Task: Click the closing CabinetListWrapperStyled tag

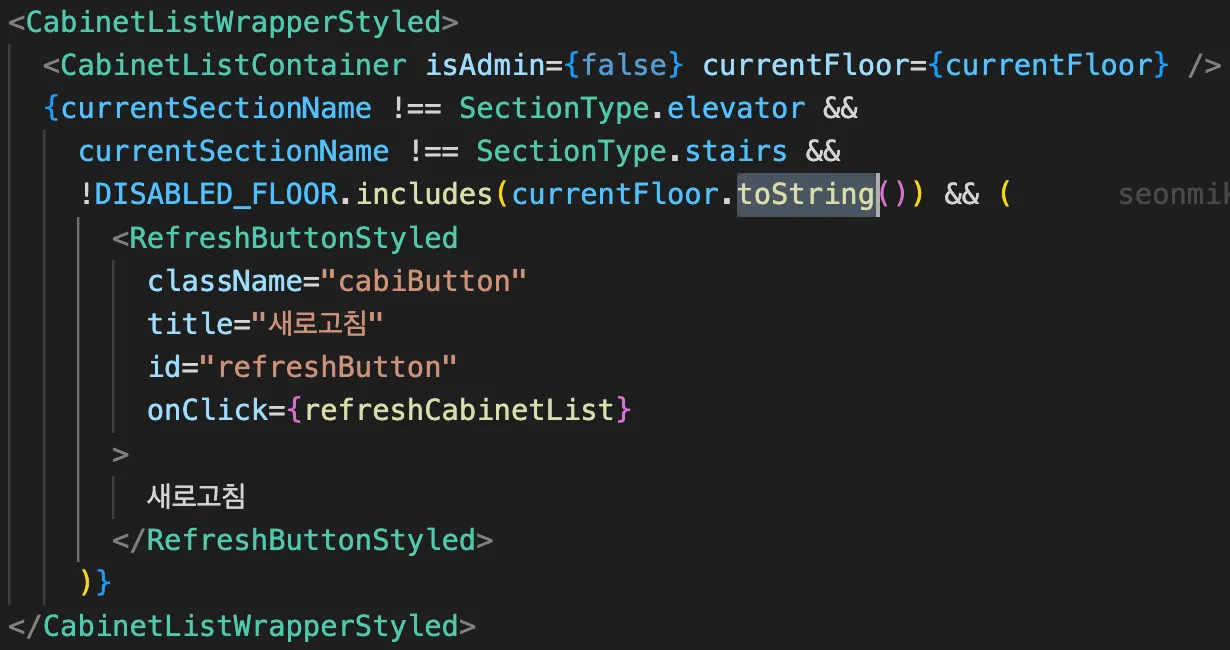Action: point(242,626)
